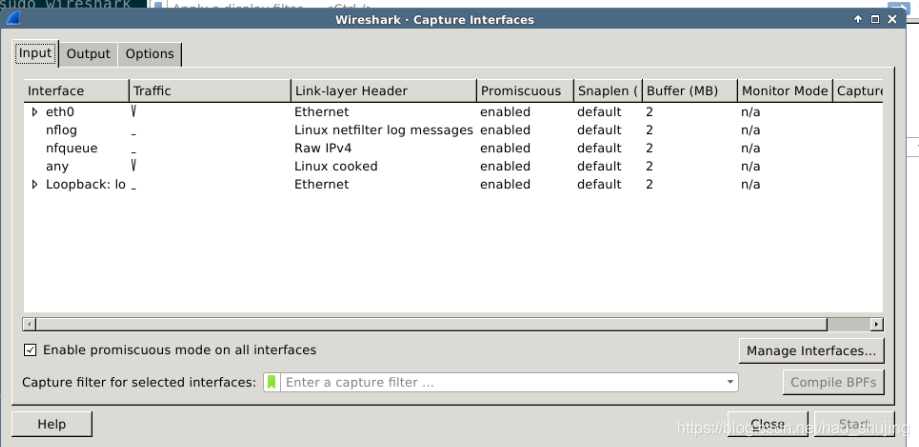Click the any row monitor mode n/a
Screen dimensions: 919x447
point(750,166)
